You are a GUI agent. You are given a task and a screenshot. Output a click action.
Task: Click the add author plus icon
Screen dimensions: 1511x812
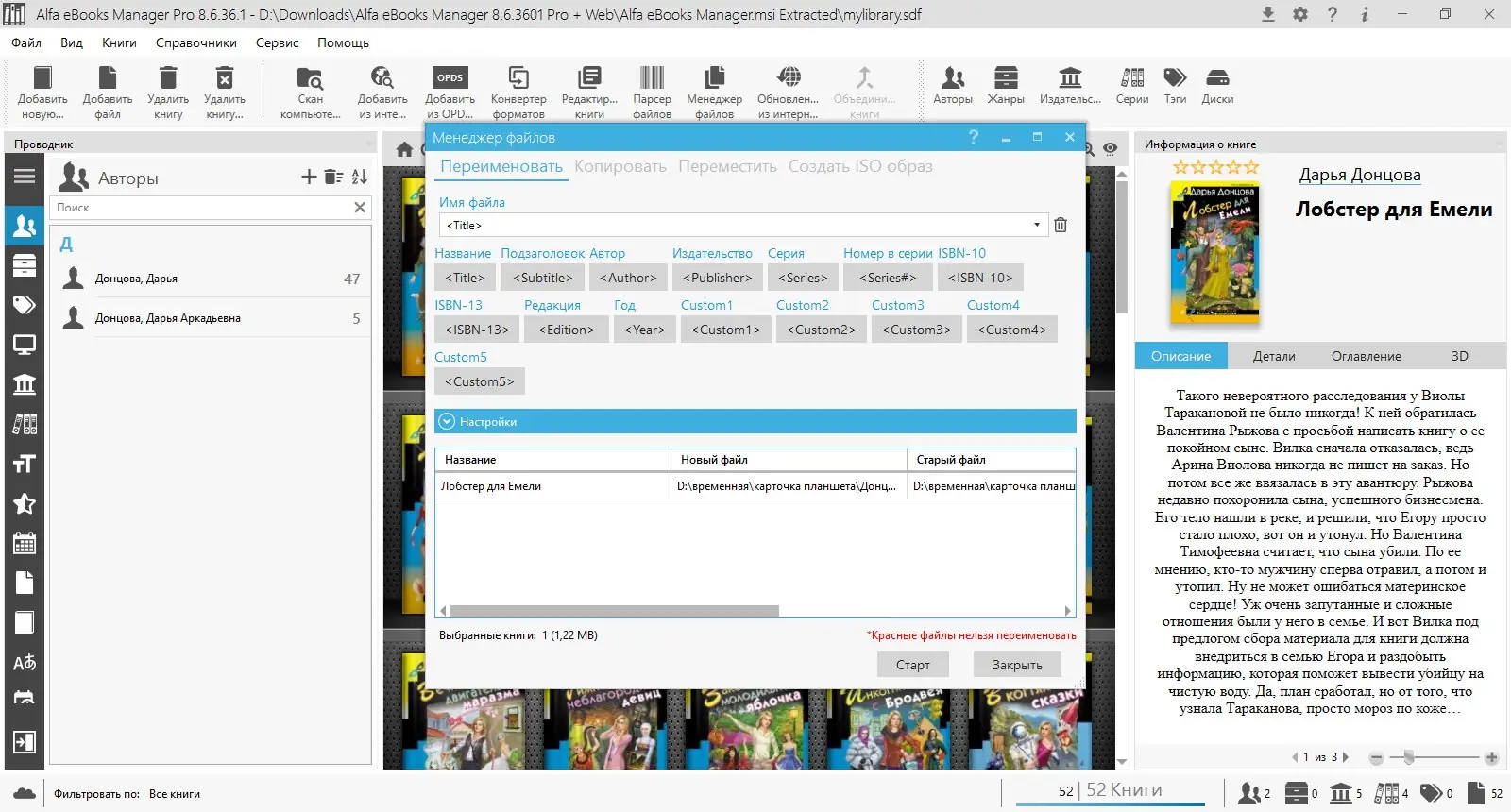coord(309,177)
